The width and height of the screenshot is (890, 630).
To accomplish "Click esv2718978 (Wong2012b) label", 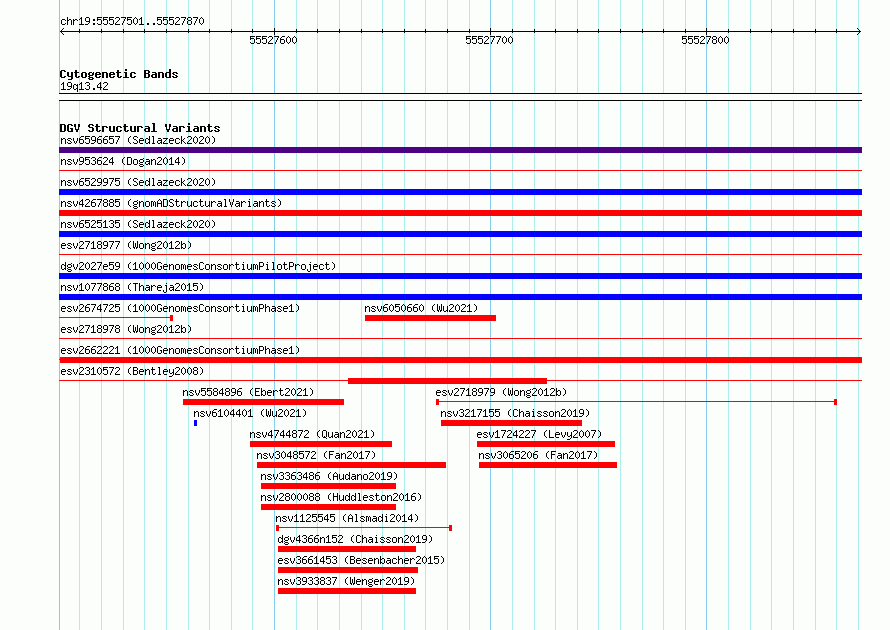I will 126,329.
